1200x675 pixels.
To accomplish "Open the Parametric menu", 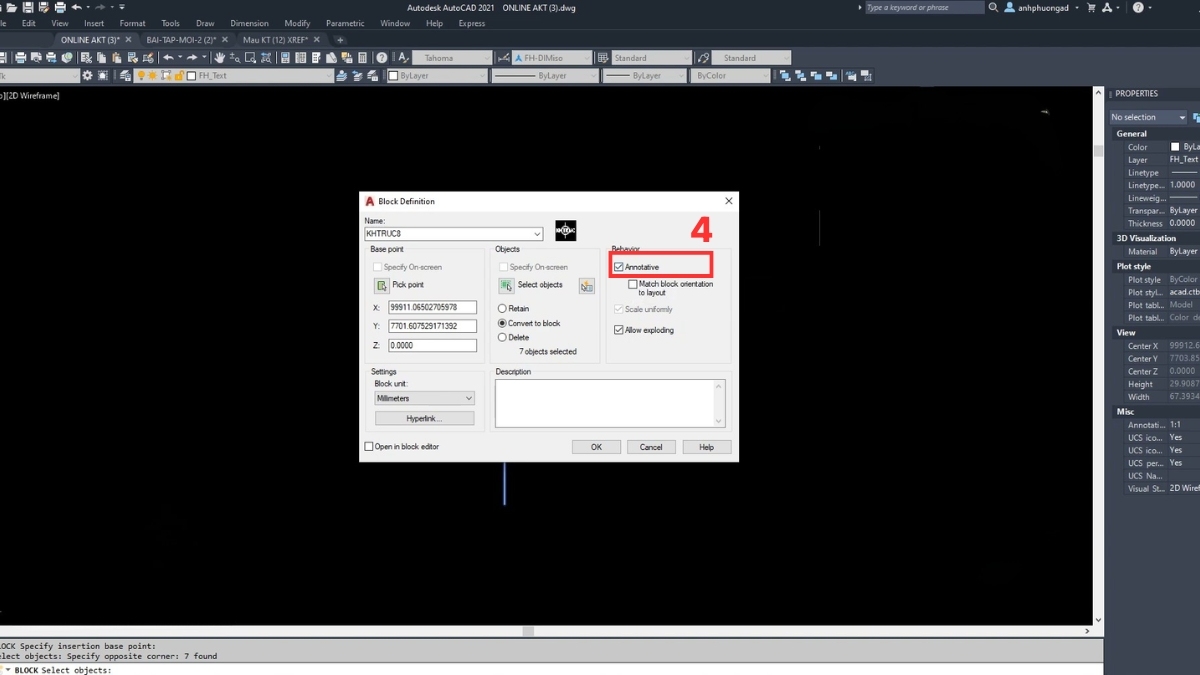I will (x=345, y=23).
